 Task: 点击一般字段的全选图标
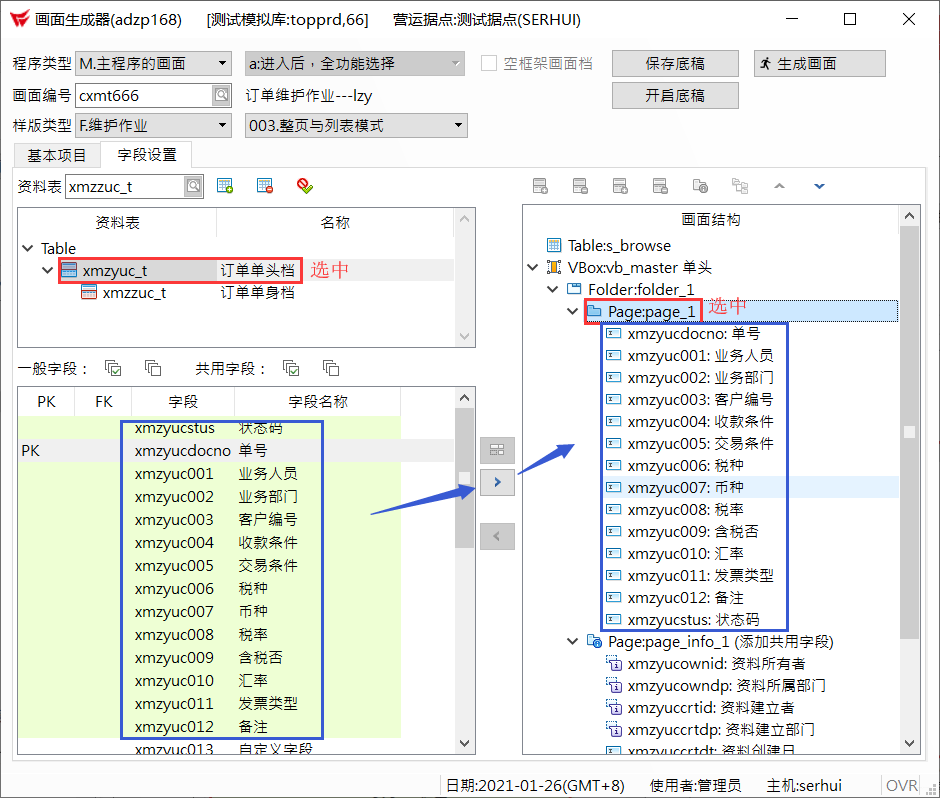pyautogui.click(x=112, y=369)
